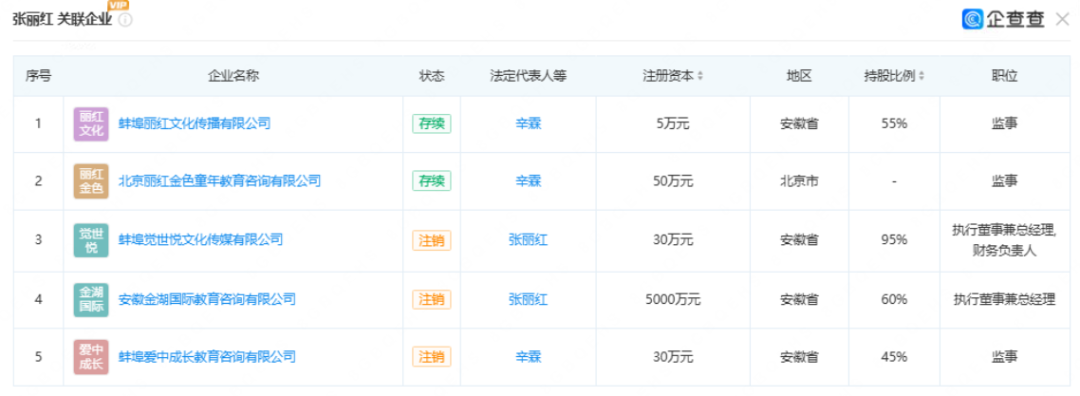This screenshot has height=396, width=1080.
Task: Open 蚌埠觉世悦文化传媒有限公司 link
Action: (x=201, y=240)
